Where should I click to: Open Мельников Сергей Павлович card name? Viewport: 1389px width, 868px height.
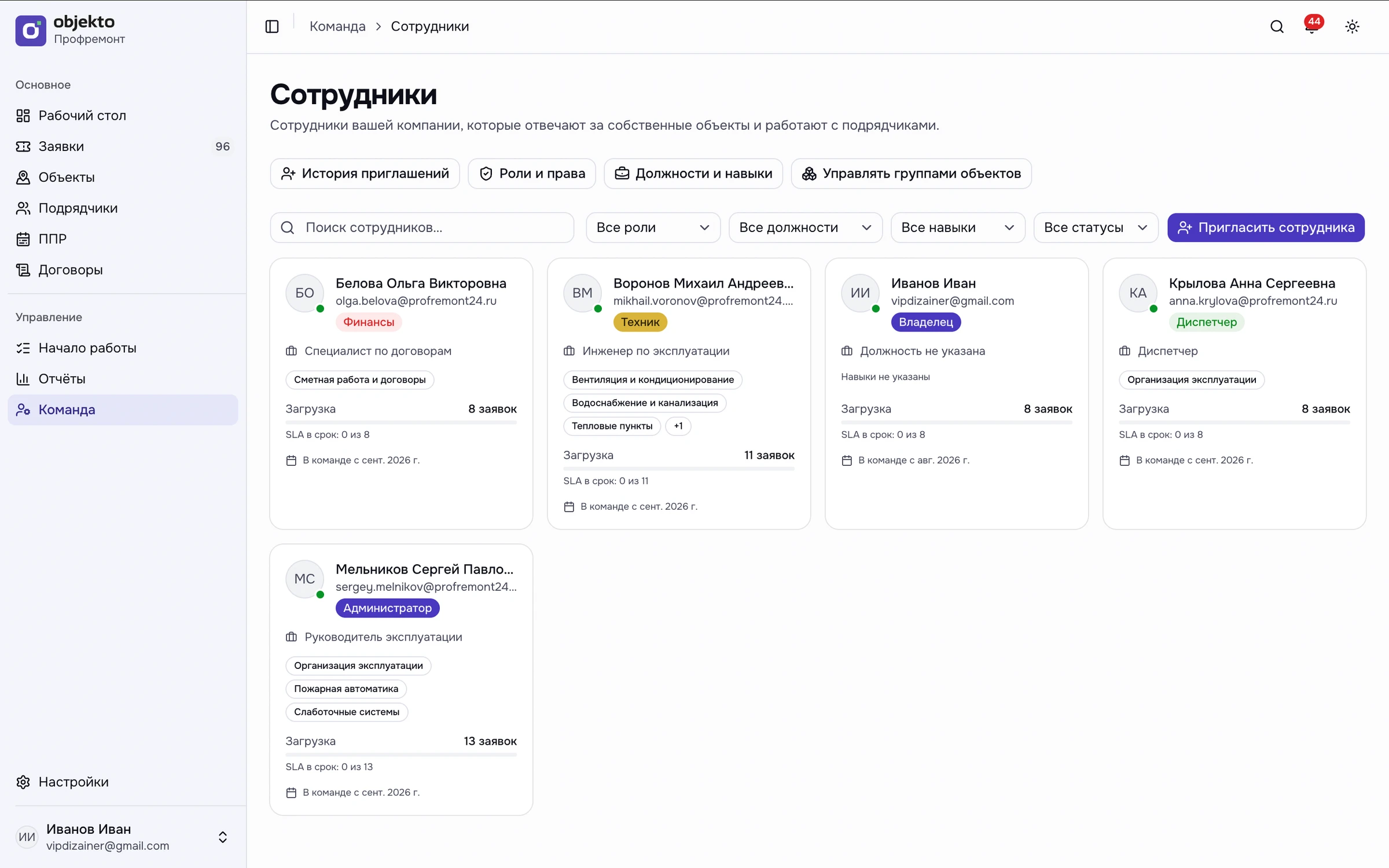(x=424, y=569)
